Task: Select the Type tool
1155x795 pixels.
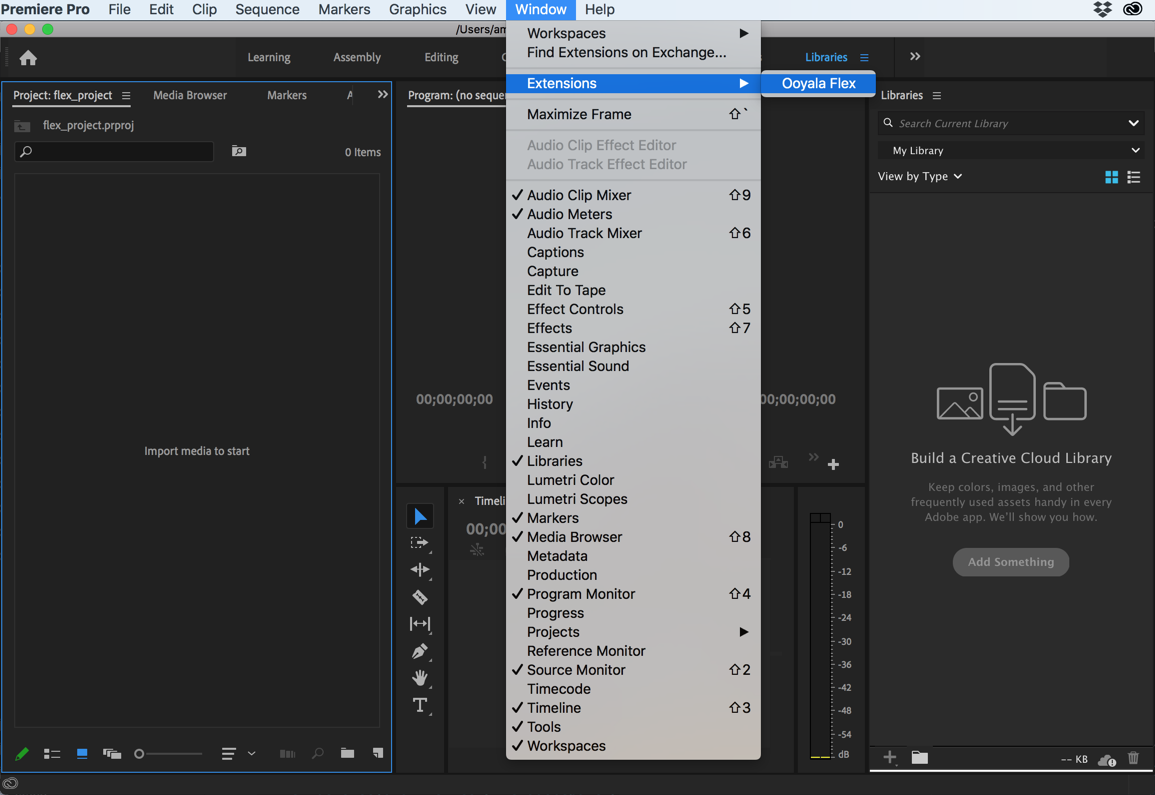Action: 420,705
